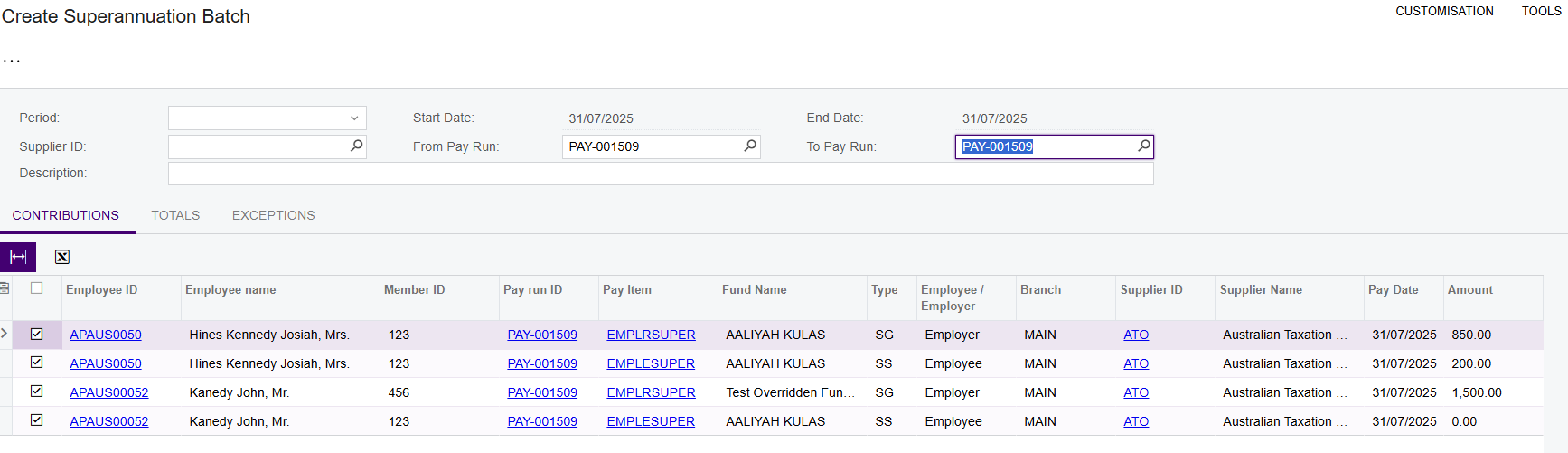Export grid using the Excel icon
1568x453 pixels.
pyautogui.click(x=61, y=257)
